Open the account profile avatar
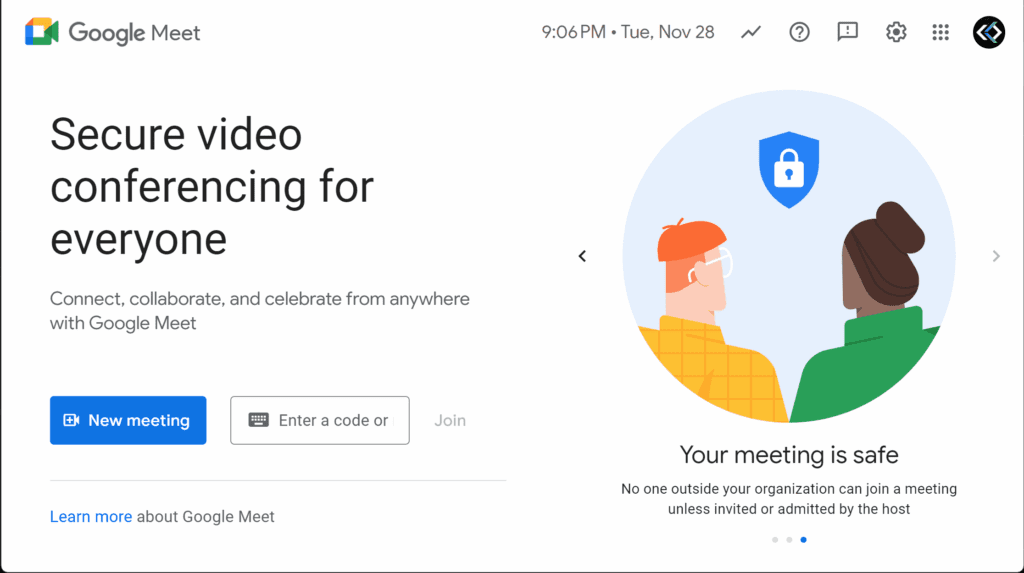The height and width of the screenshot is (573, 1024). tap(989, 32)
